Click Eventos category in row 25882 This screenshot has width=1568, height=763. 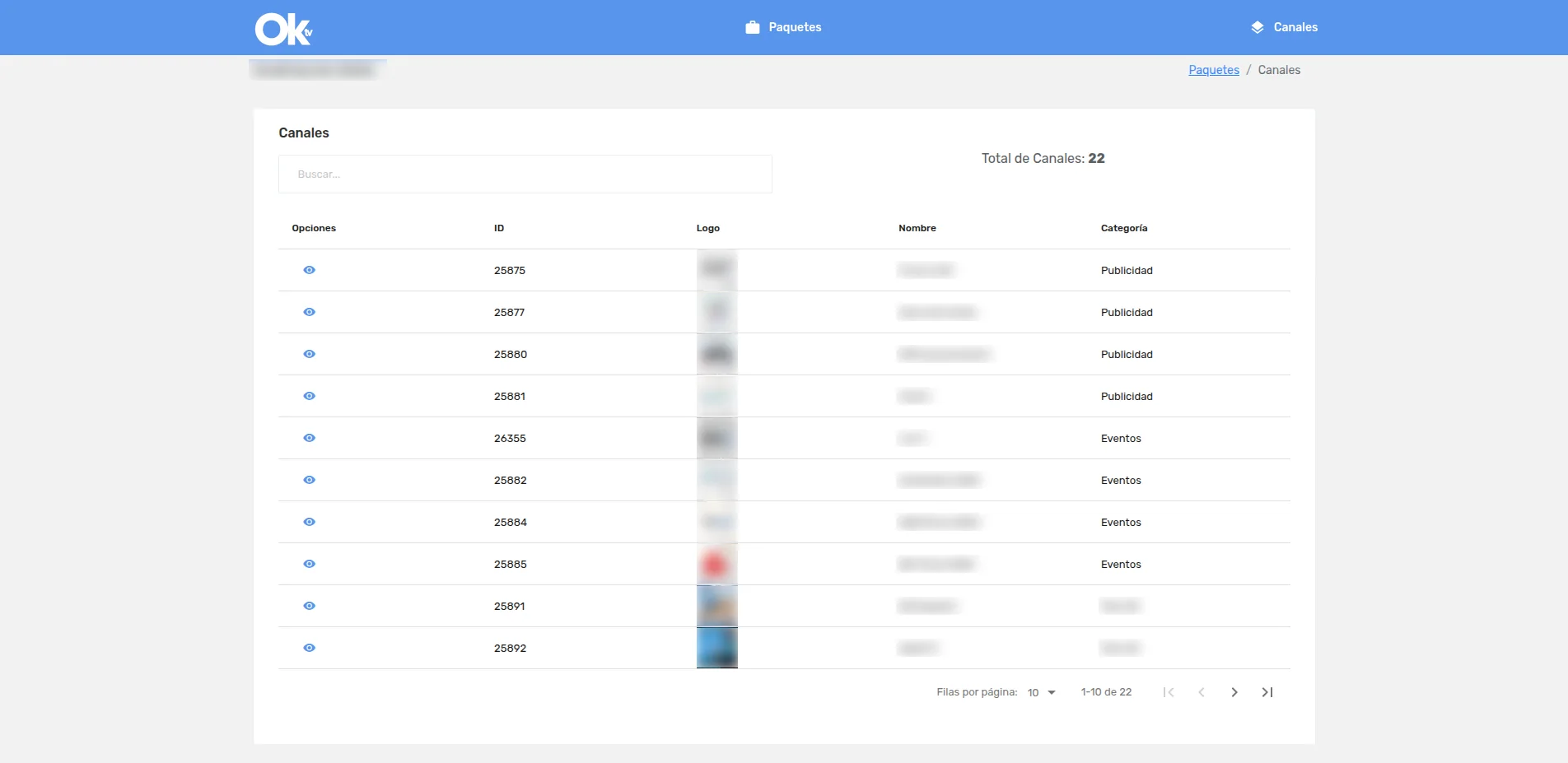pos(1121,480)
